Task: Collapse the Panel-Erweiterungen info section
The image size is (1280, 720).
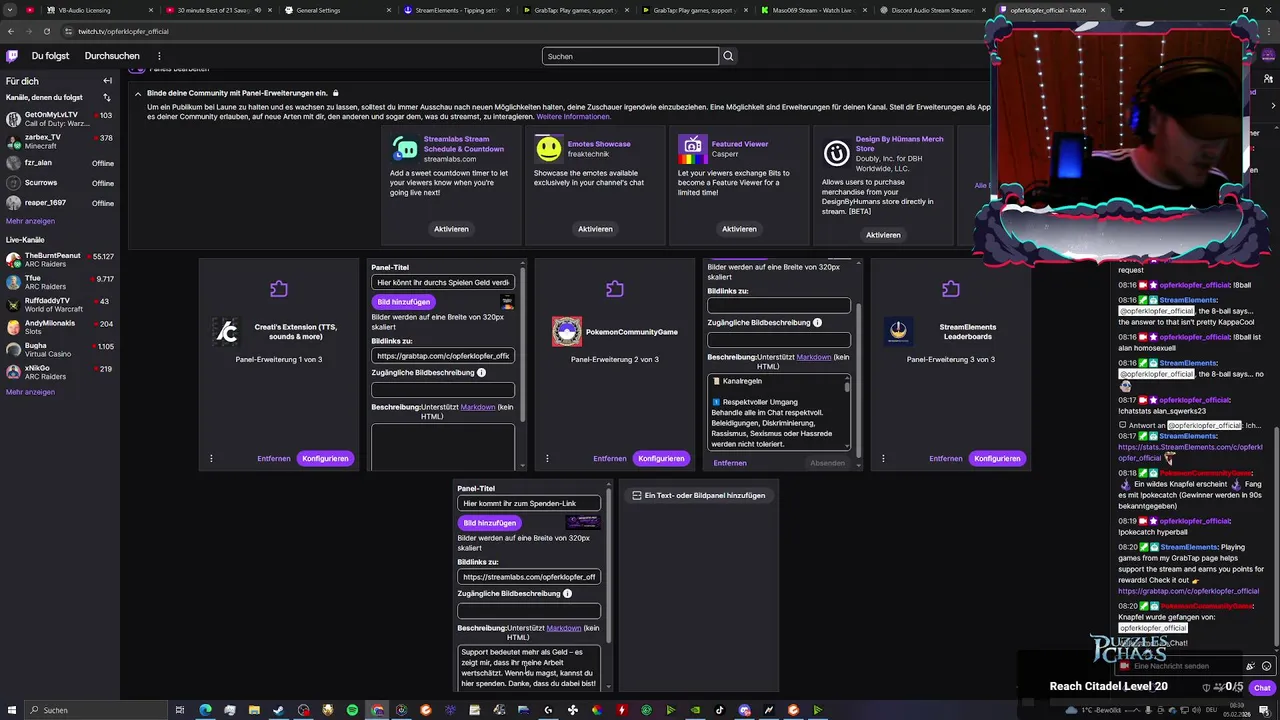Action: 138,94
